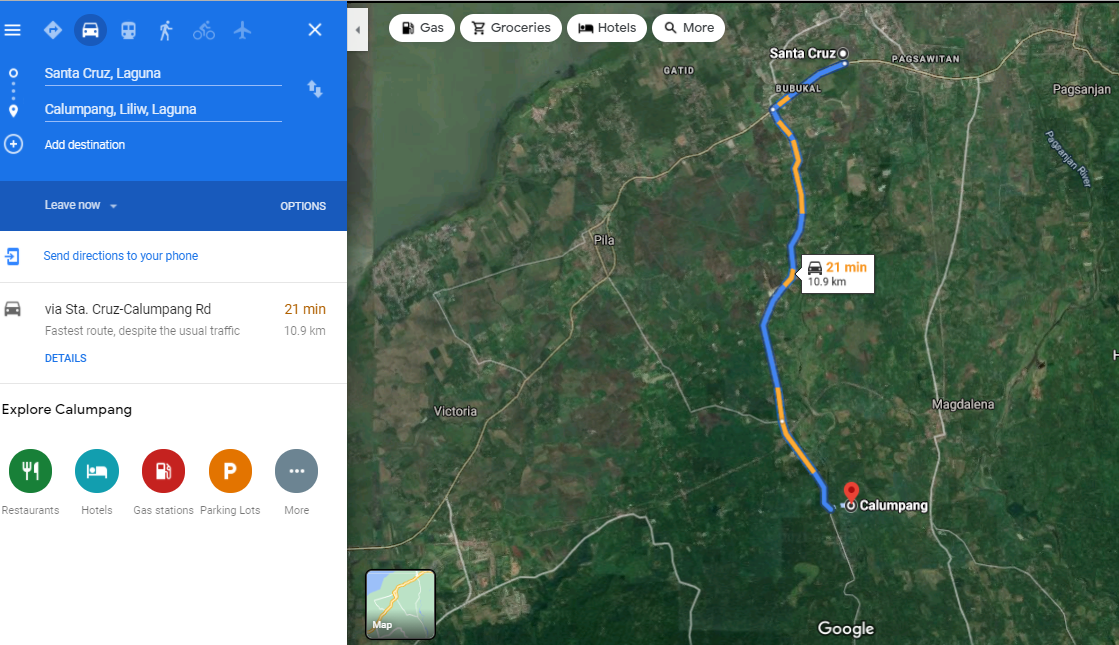Image resolution: width=1119 pixels, height=645 pixels.
Task: Select flights travel mode
Action: point(242,30)
